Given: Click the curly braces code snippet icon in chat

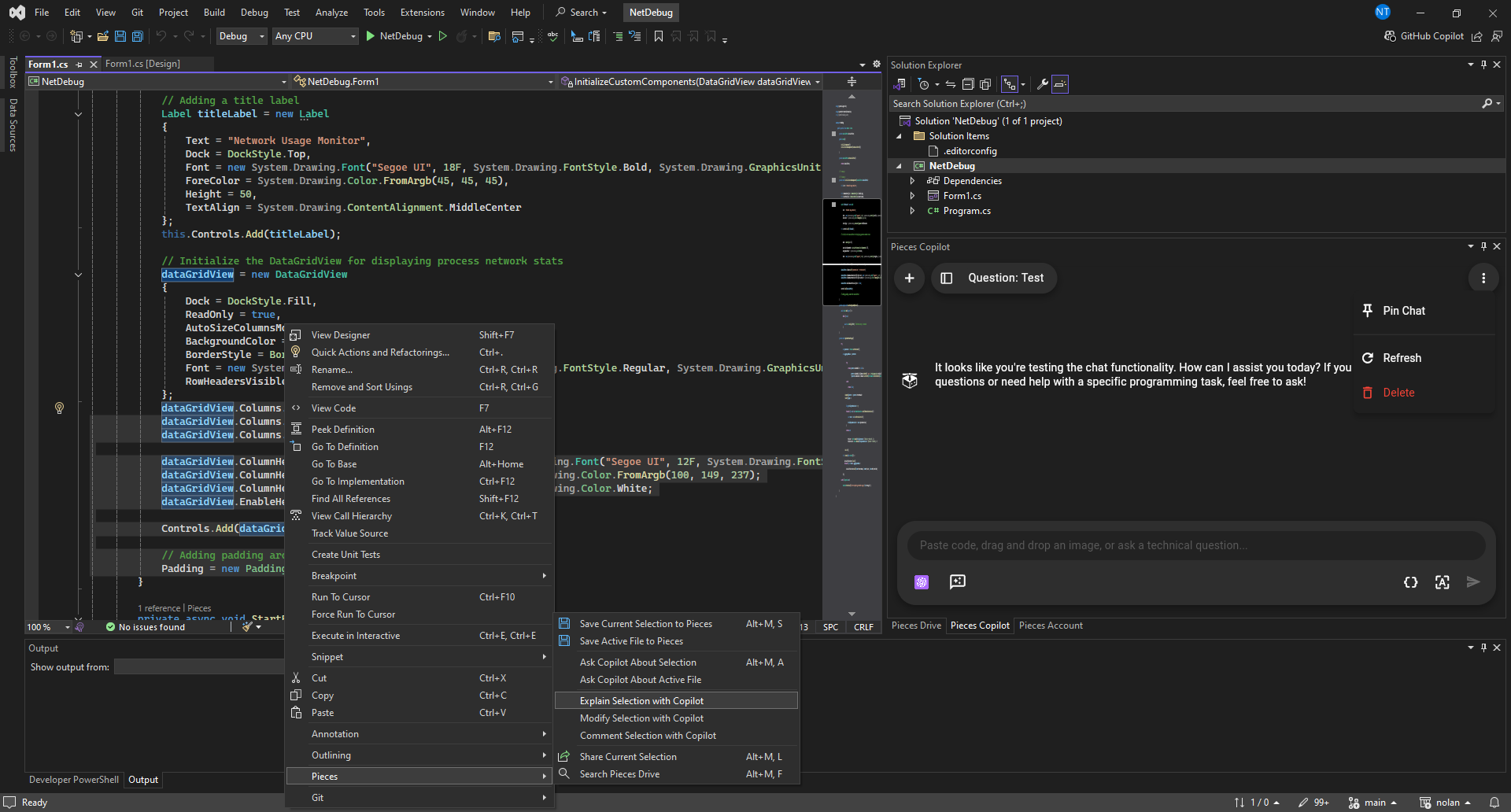Looking at the screenshot, I should click(1410, 582).
